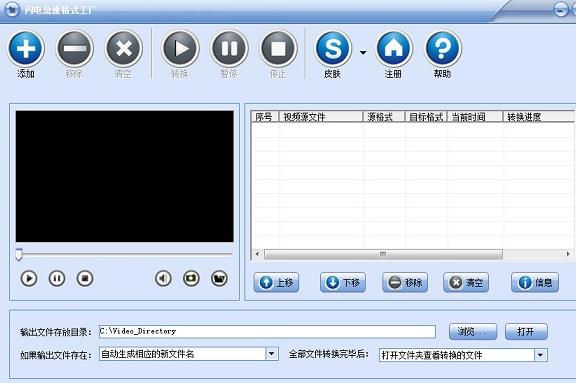This screenshot has width=576, height=383.
Task: Sort by 视频源文件 column header
Action: pyautogui.click(x=321, y=117)
